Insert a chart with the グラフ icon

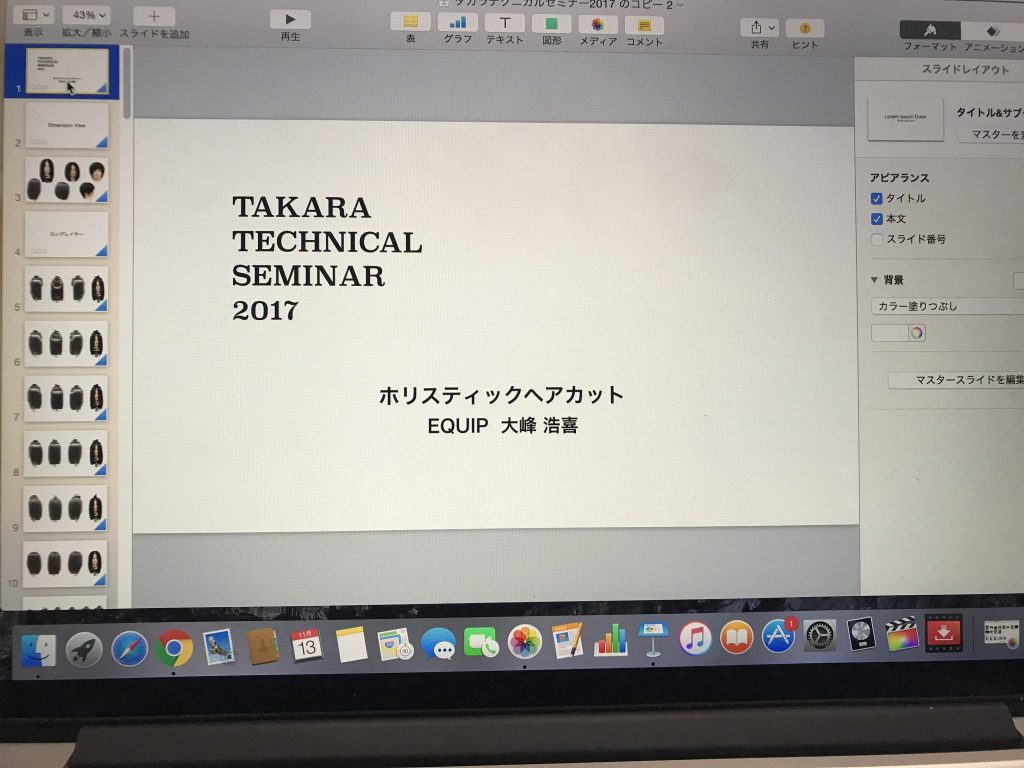(x=458, y=22)
